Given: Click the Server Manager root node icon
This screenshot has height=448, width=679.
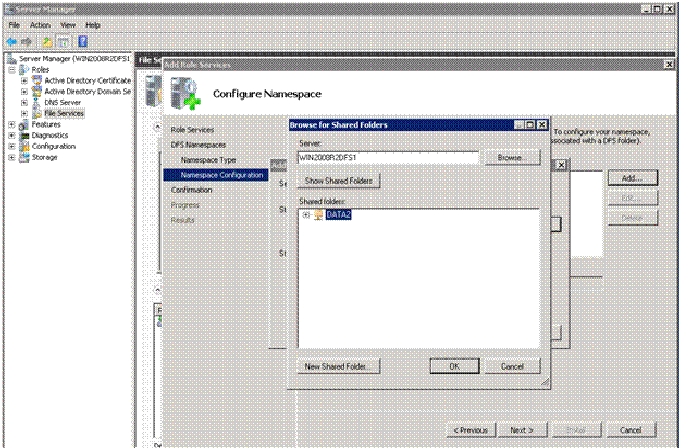Looking at the screenshot, I should (12, 58).
